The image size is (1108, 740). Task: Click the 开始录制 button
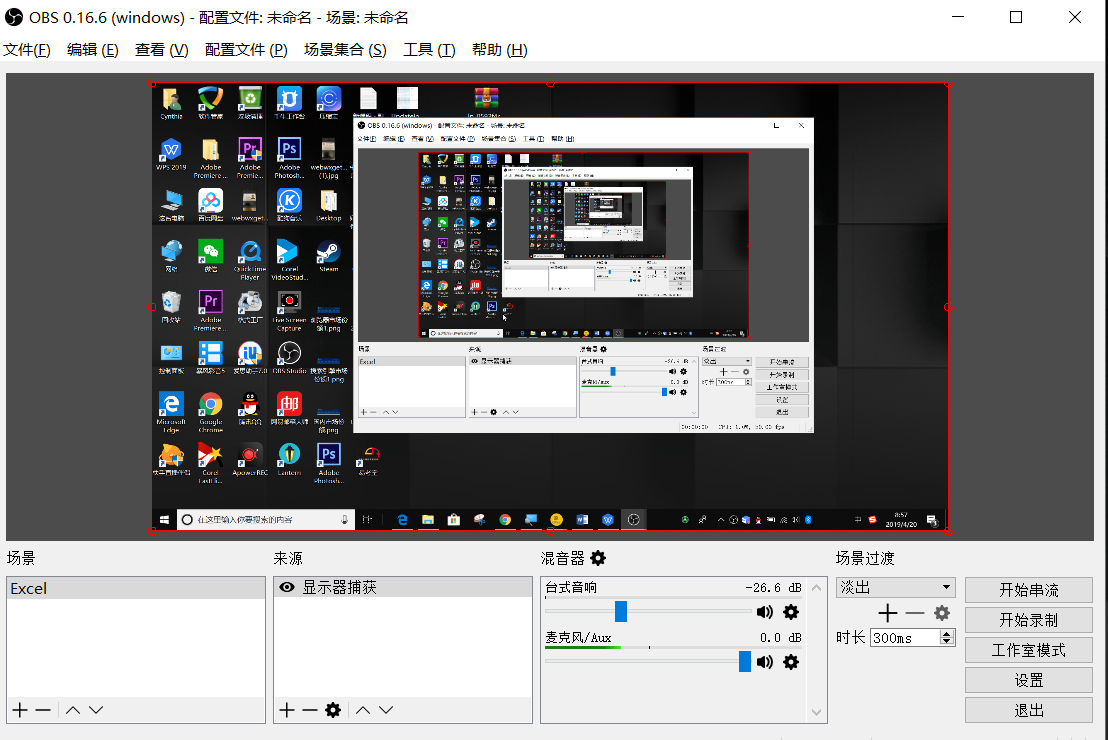tap(1028, 620)
